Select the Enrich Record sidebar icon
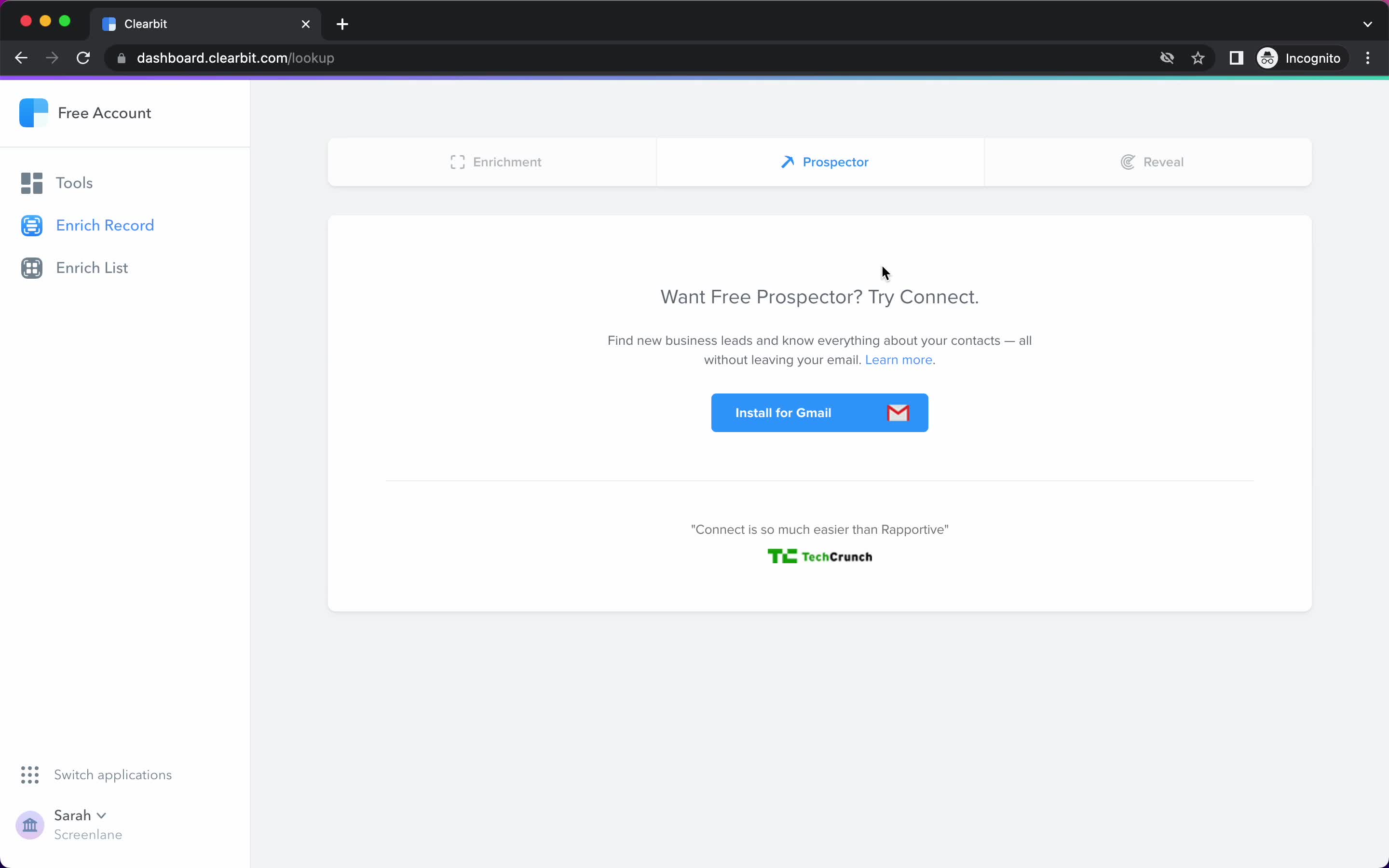The image size is (1389, 868). (x=31, y=225)
